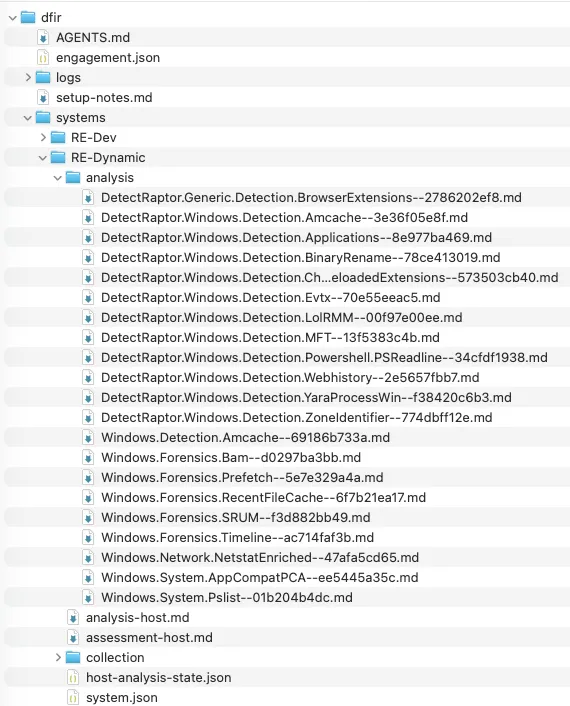Select Windows.System.AppCompatPCA--ee5445a35c.md

[x=259, y=578]
